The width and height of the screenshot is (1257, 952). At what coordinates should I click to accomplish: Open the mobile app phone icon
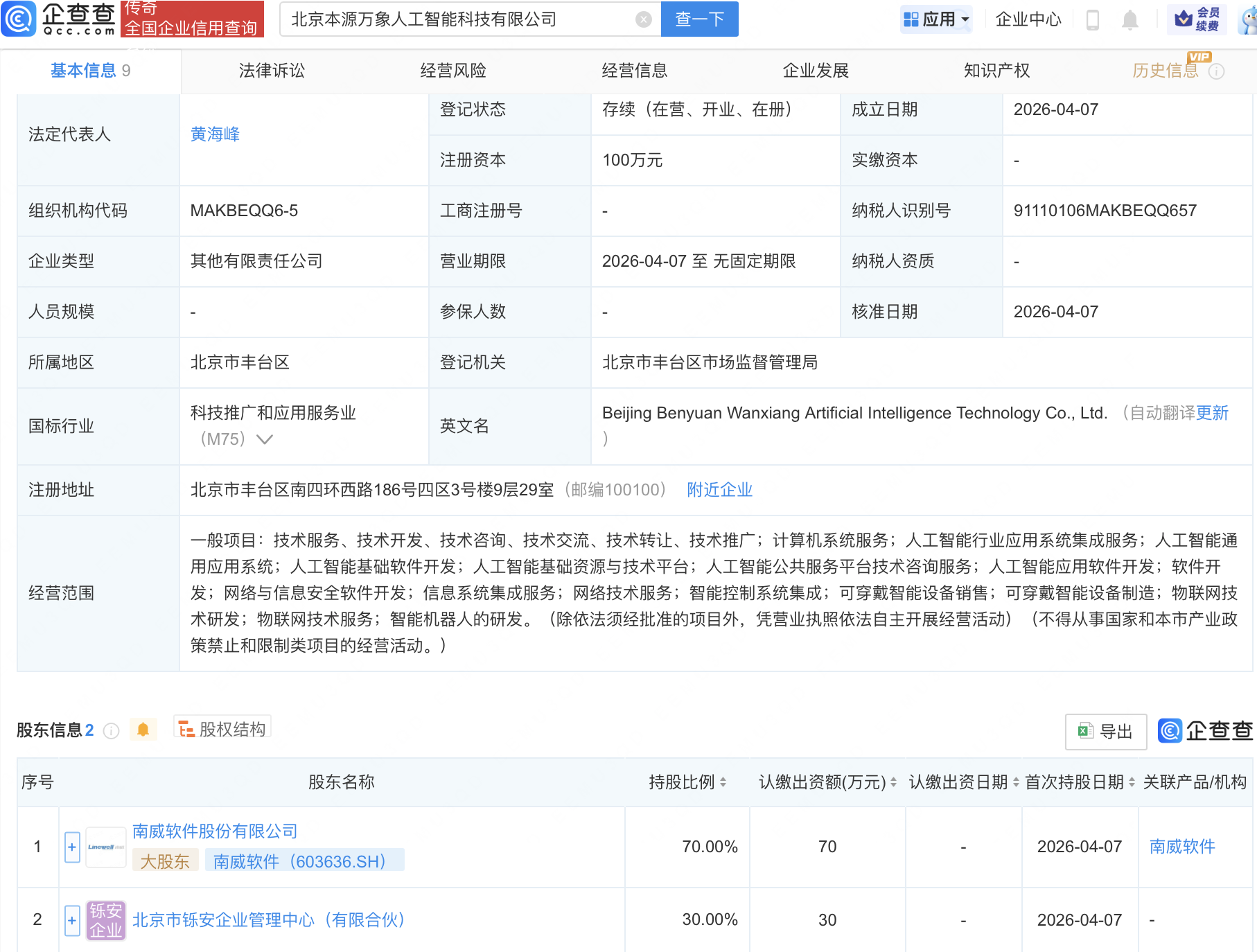pos(1093,20)
